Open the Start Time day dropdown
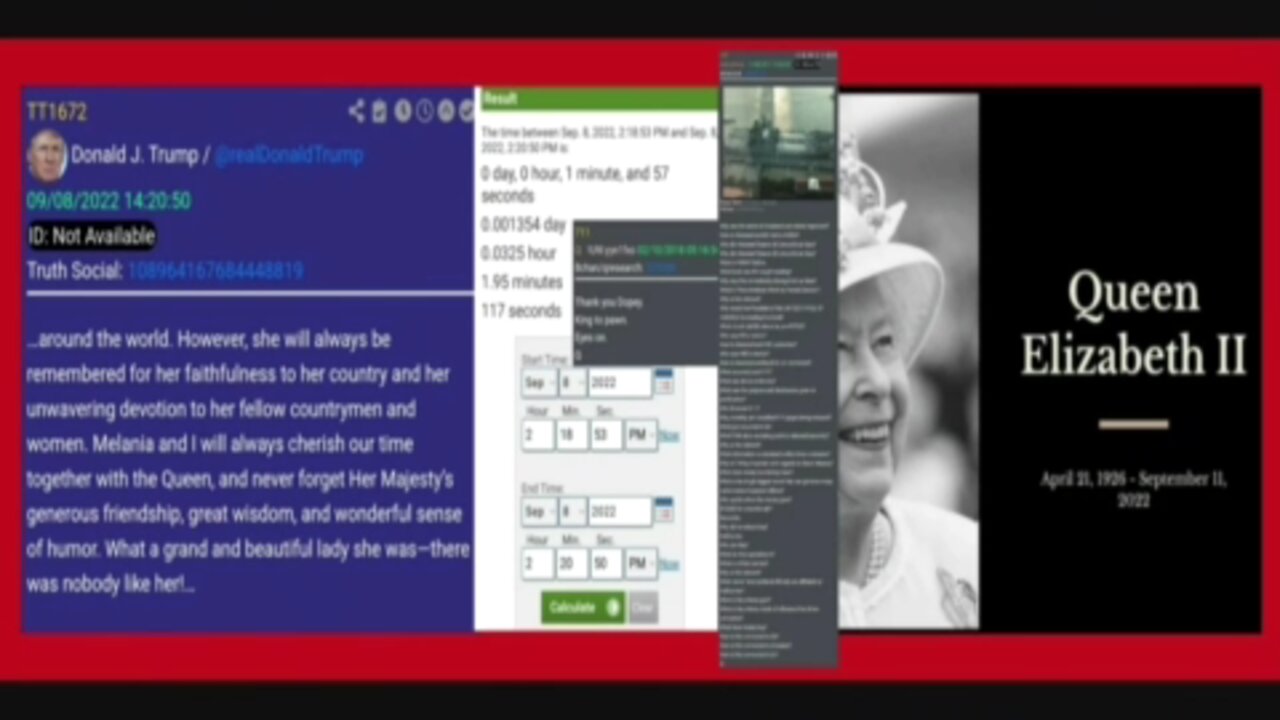This screenshot has width=1280, height=720. 574,382
